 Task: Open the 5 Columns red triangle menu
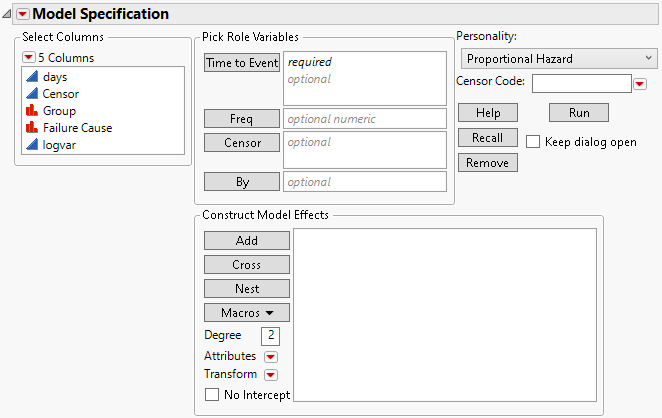[x=28, y=58]
